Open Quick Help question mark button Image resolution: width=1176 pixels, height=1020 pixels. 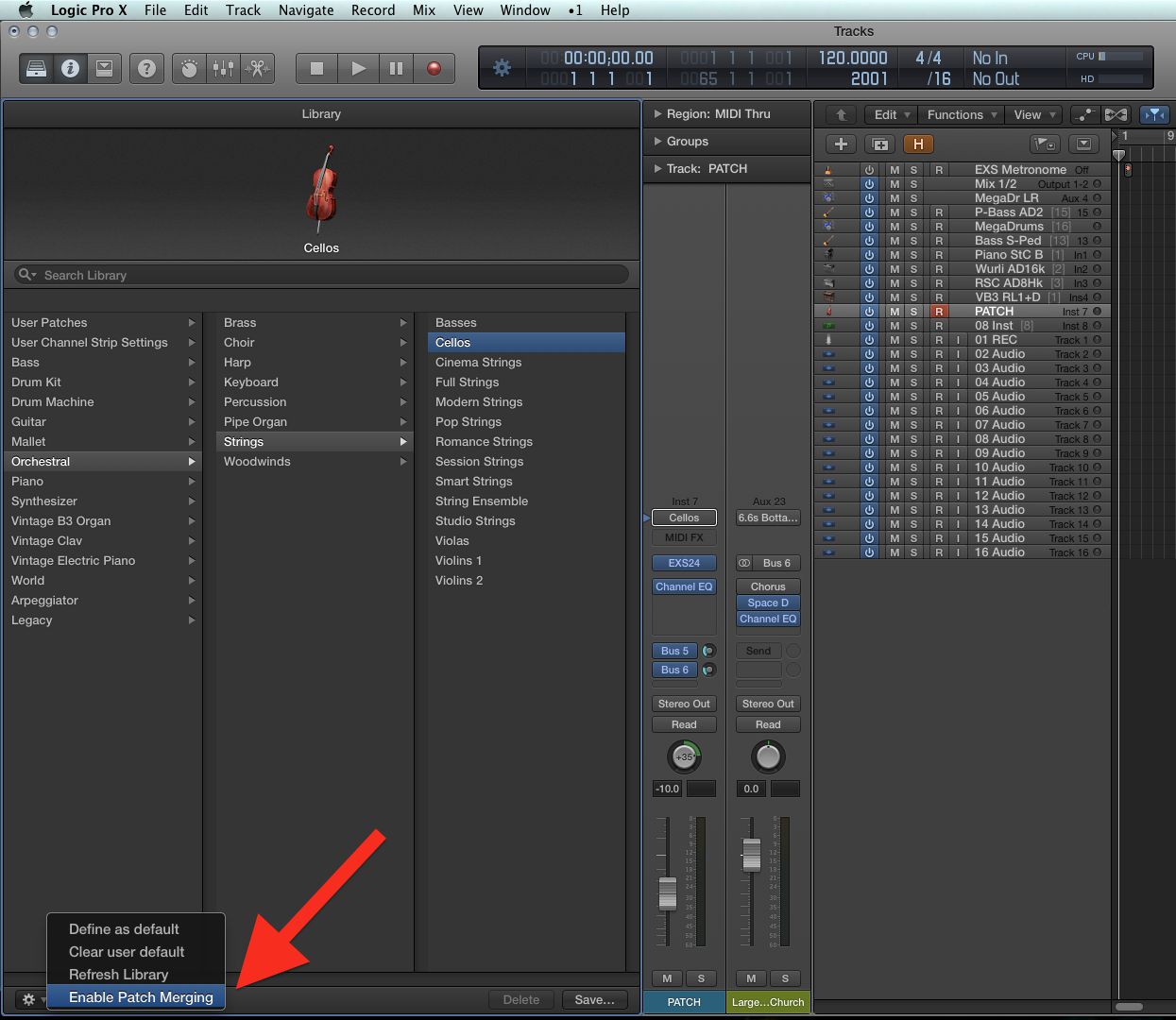click(146, 69)
